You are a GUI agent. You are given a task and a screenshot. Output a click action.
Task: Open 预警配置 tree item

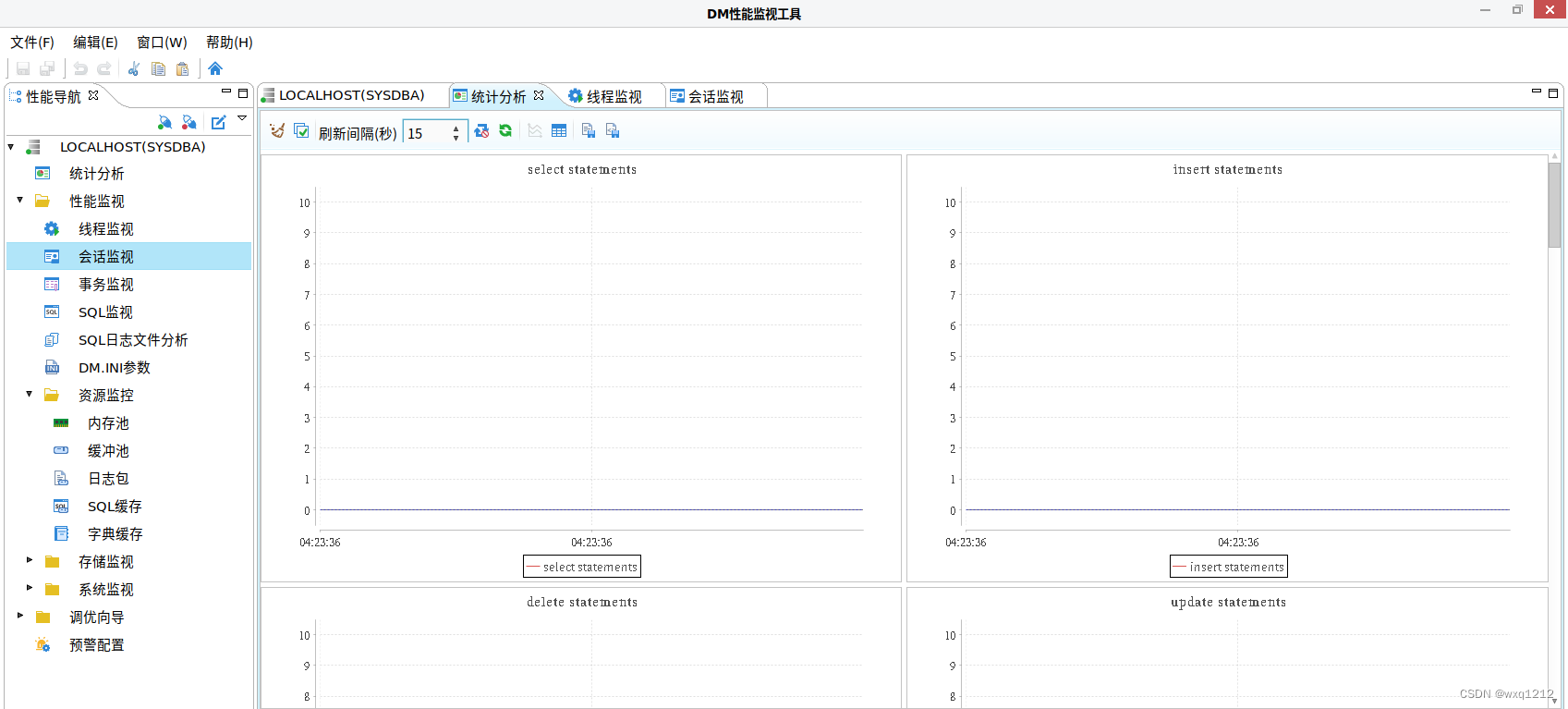[96, 645]
